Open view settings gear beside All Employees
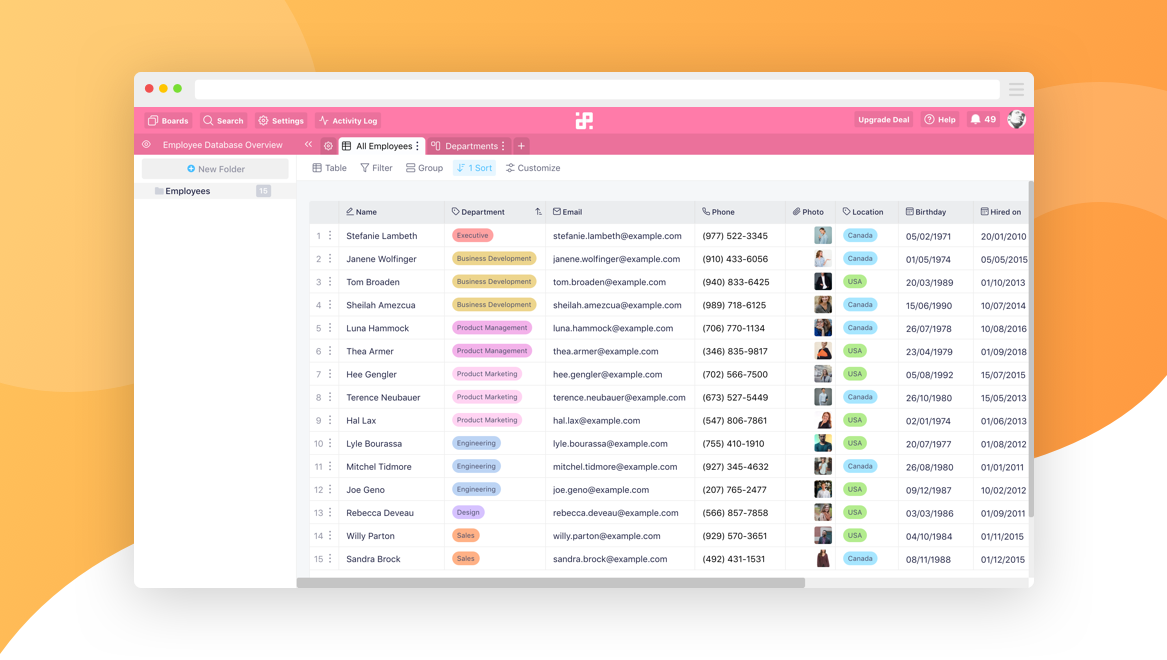Screen dimensions: 1167x660 pos(328,146)
